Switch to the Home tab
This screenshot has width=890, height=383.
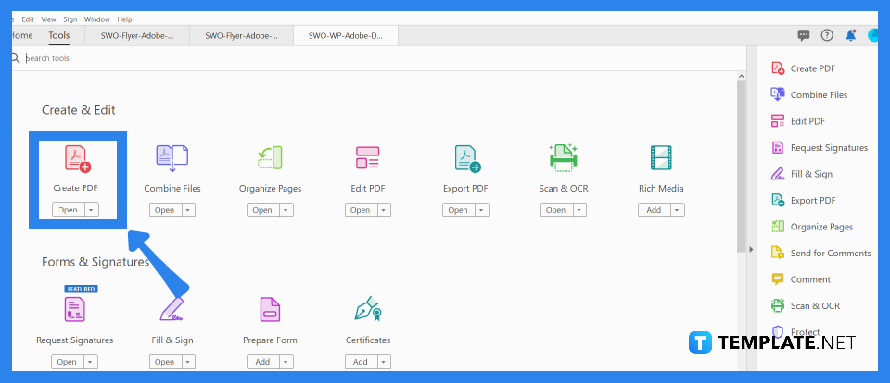click(23, 35)
